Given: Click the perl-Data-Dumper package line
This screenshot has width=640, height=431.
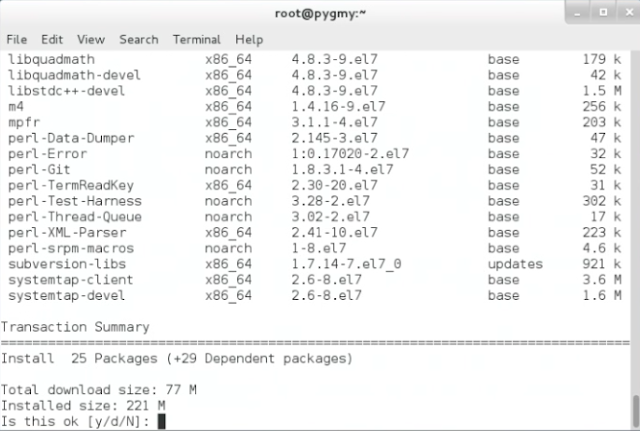Looking at the screenshot, I should (314, 138).
